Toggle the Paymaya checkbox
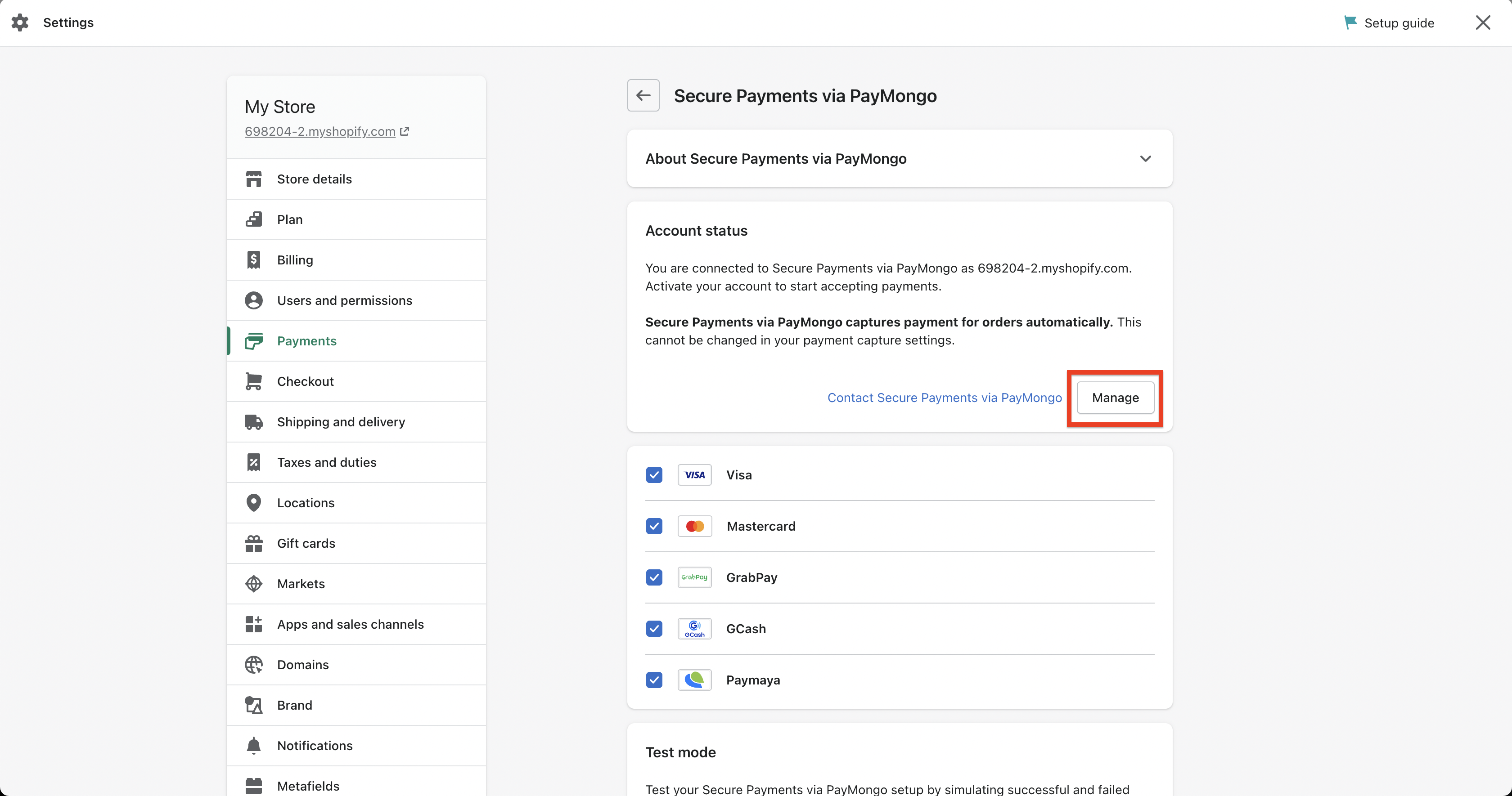The image size is (1512, 796). (654, 680)
